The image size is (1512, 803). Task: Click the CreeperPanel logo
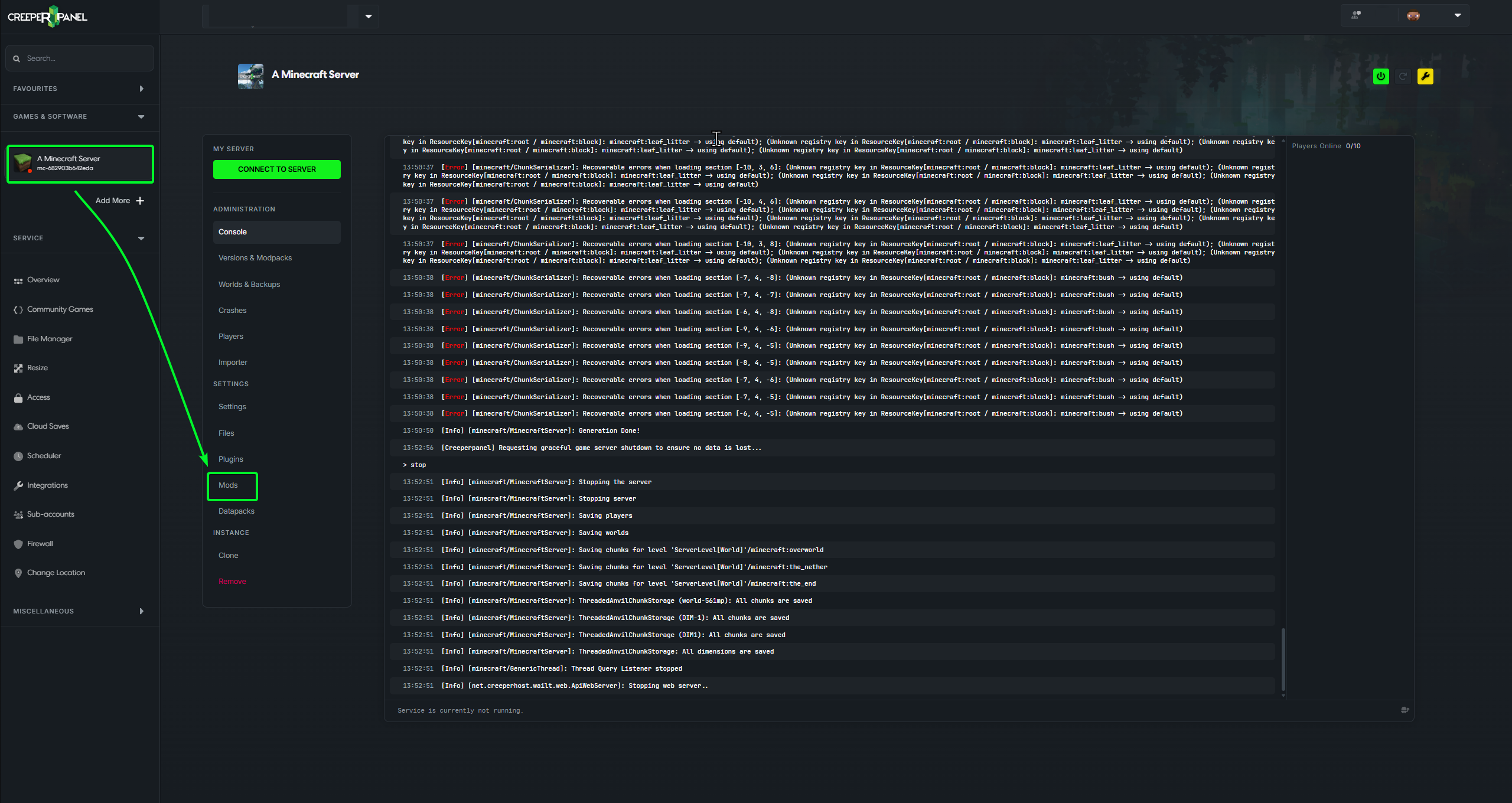pyautogui.click(x=47, y=17)
